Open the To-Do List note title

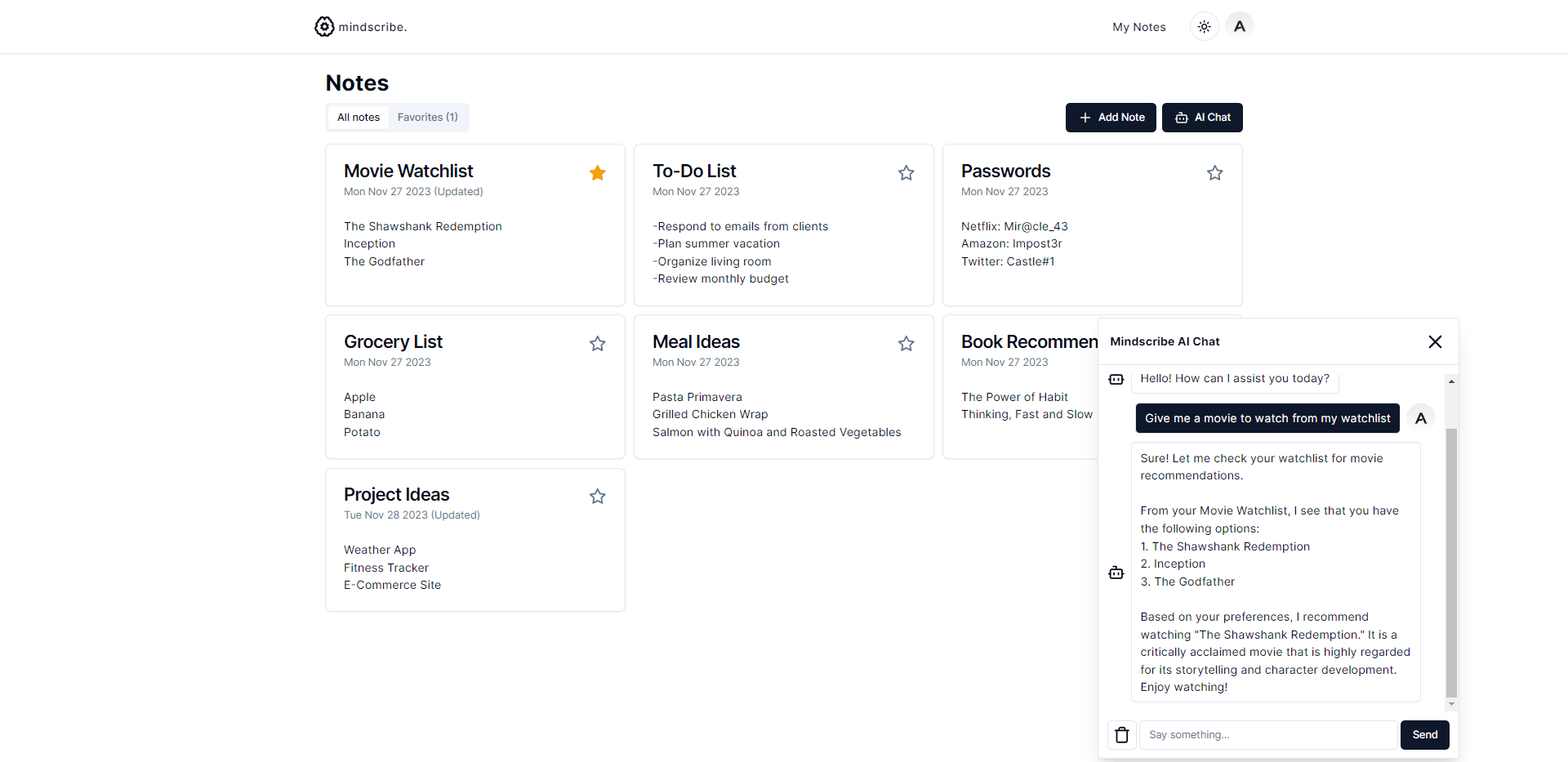point(694,172)
